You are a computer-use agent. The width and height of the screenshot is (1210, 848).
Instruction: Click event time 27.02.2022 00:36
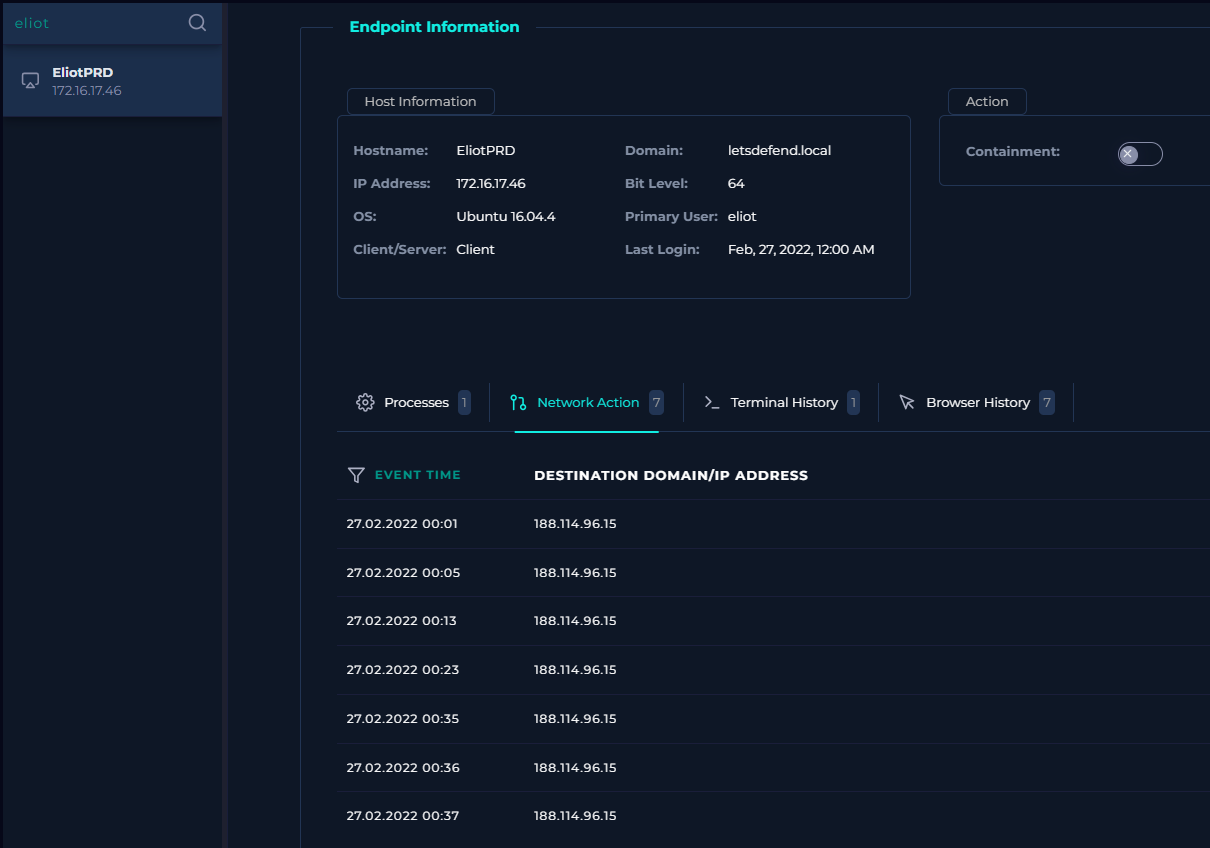(x=403, y=767)
